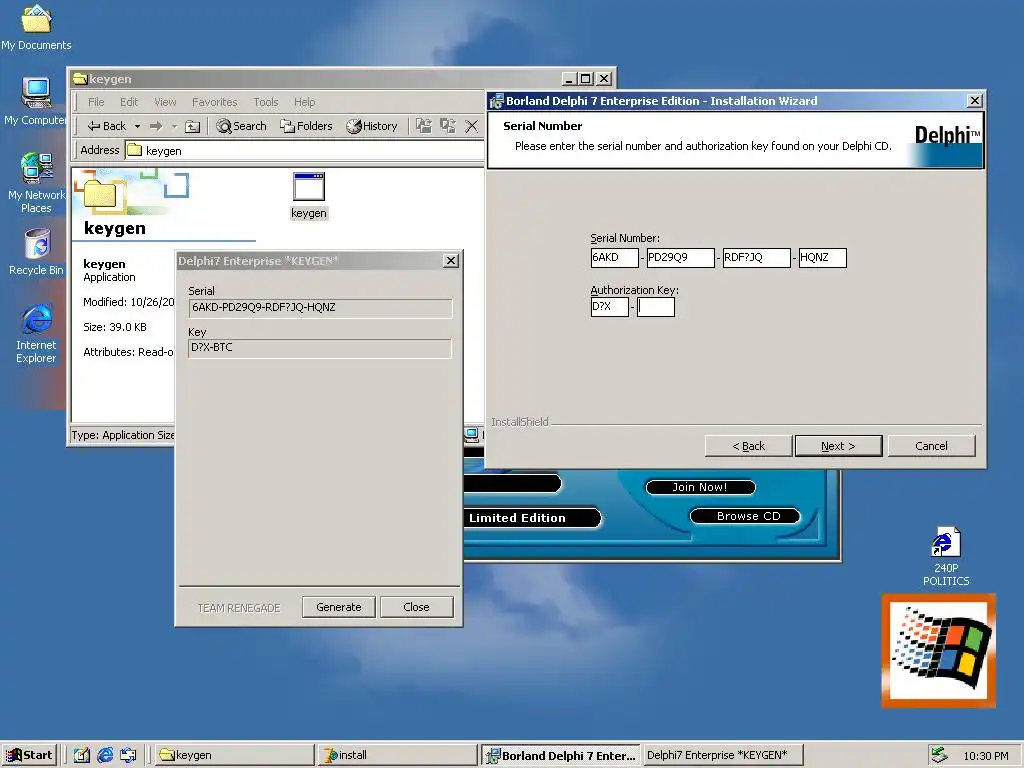Click the Move To icon in Explorer toolbar
Viewport: 1024px width, 768px height.
pyautogui.click(x=424, y=126)
